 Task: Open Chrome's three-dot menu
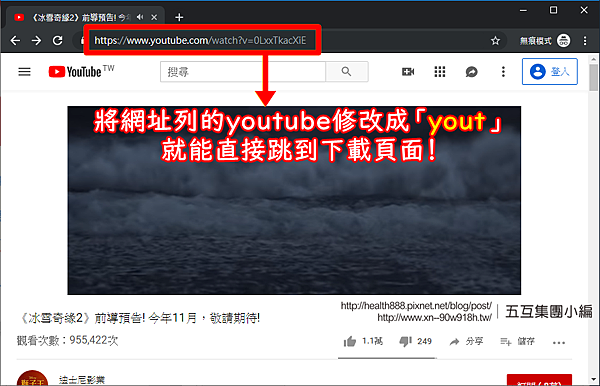coord(585,41)
